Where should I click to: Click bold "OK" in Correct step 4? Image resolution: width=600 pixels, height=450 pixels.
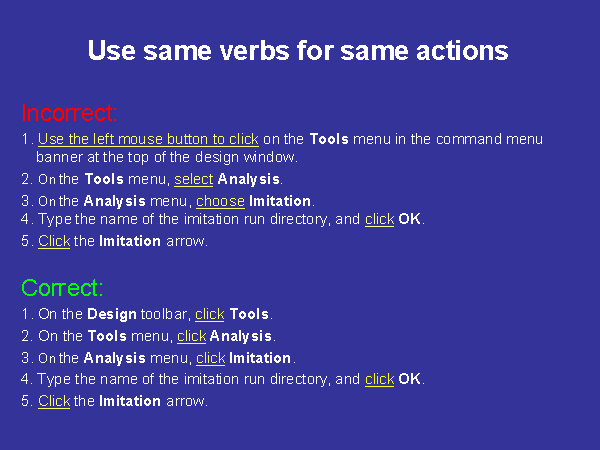pos(410,379)
